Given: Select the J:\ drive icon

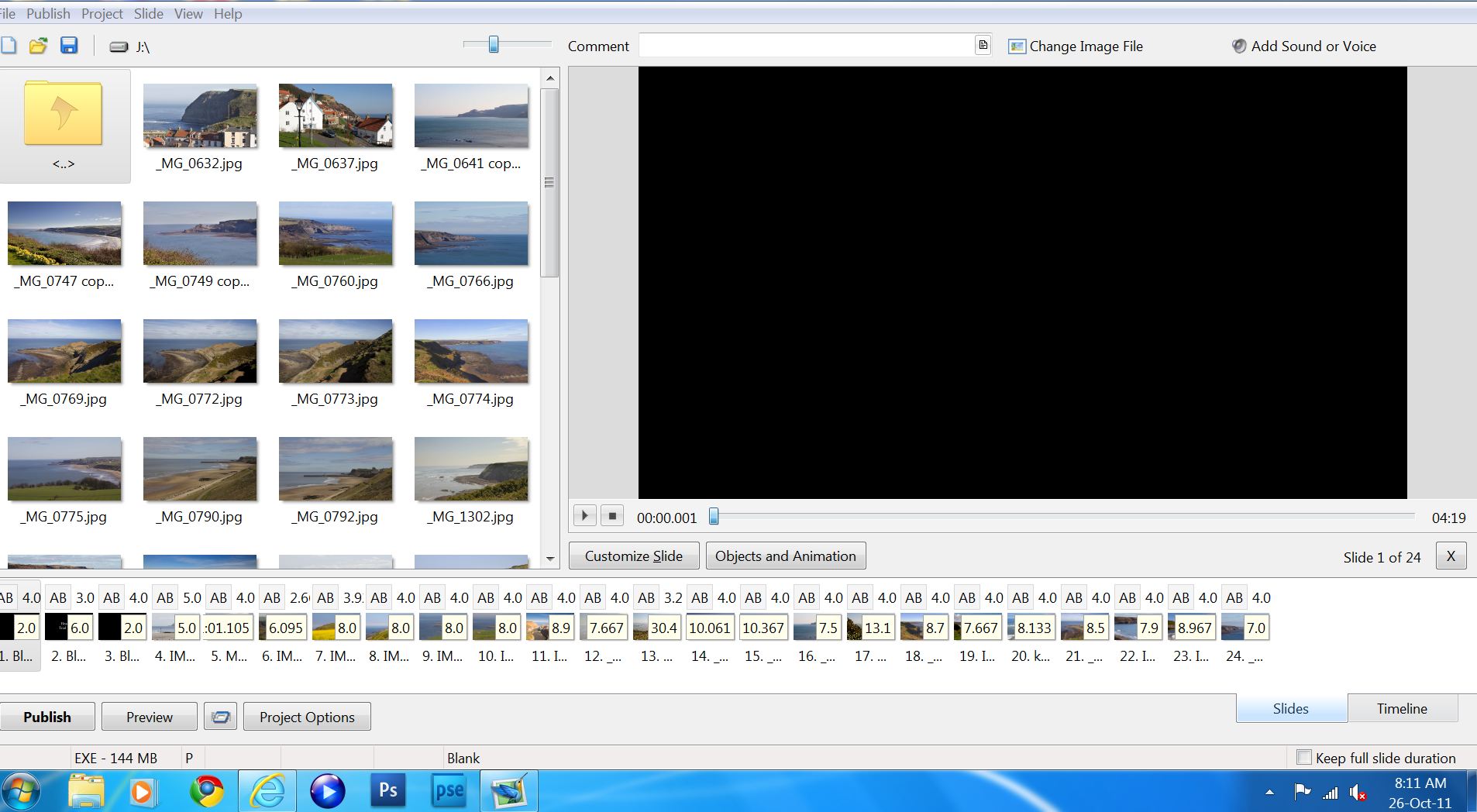Looking at the screenshot, I should coord(119,47).
